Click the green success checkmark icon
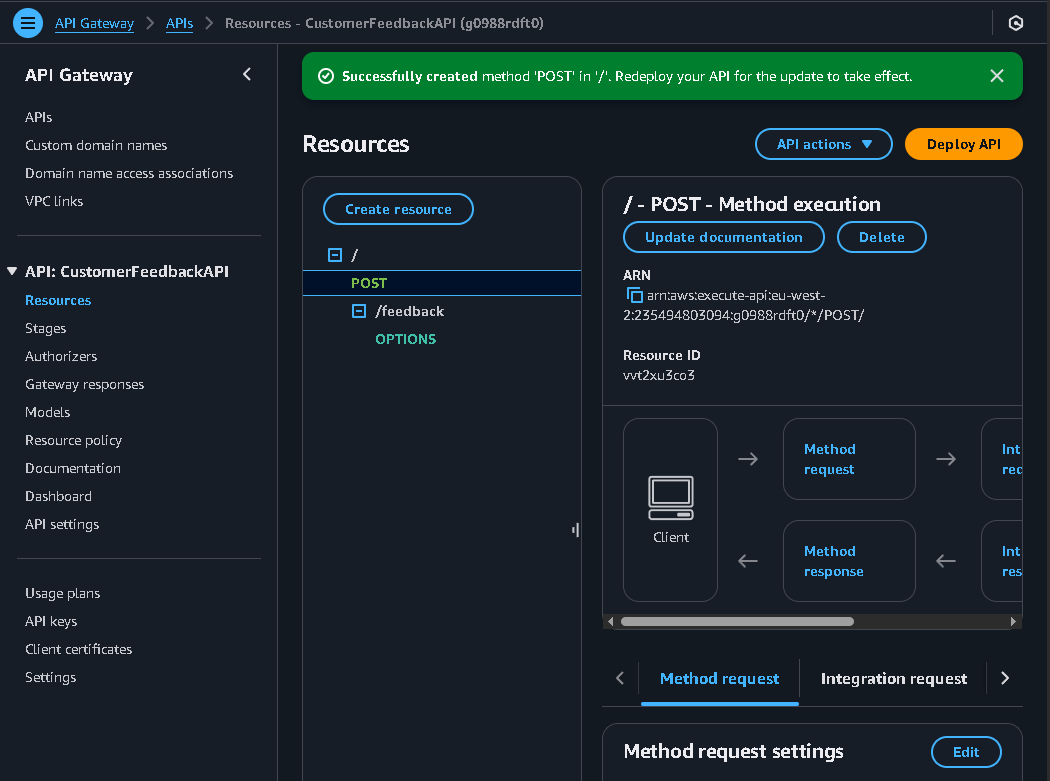This screenshot has width=1050, height=781. pyautogui.click(x=325, y=76)
